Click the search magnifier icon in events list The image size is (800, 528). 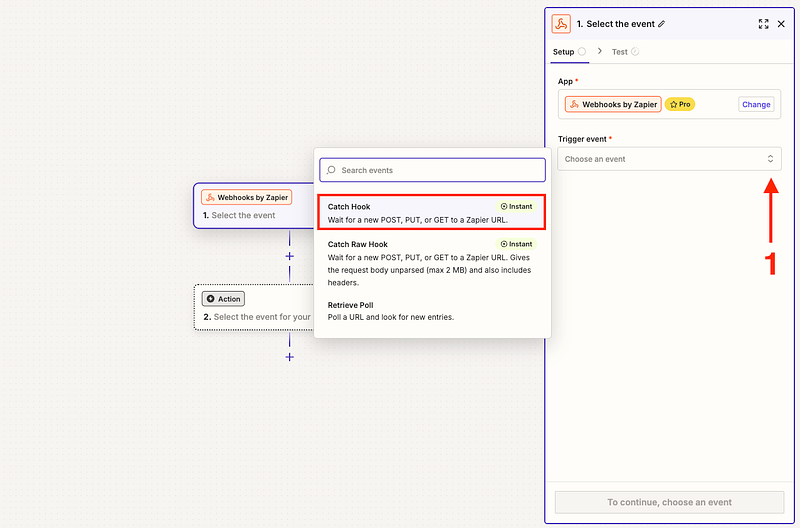tap(331, 171)
